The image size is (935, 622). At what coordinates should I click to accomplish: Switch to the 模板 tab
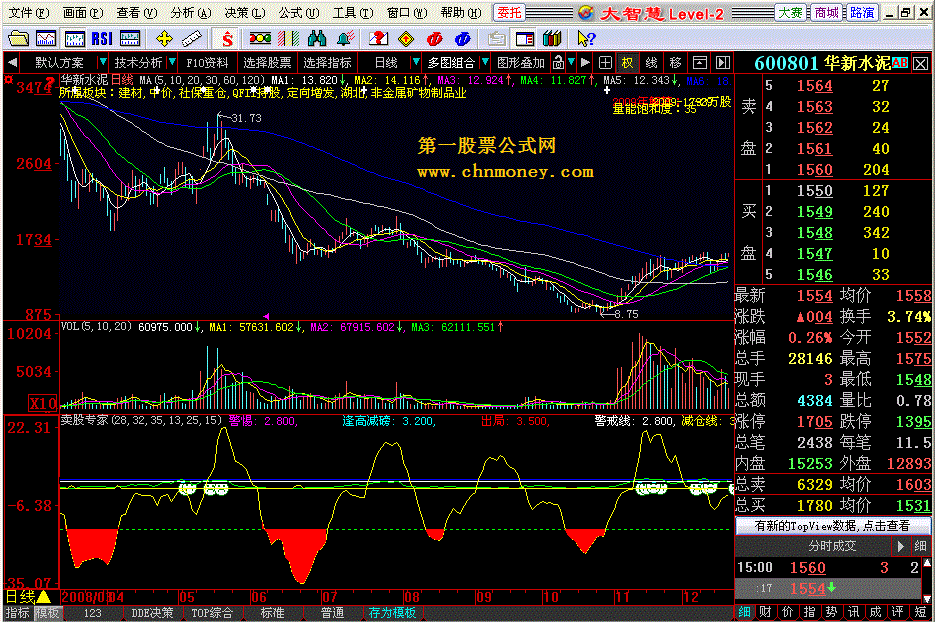tap(48, 613)
